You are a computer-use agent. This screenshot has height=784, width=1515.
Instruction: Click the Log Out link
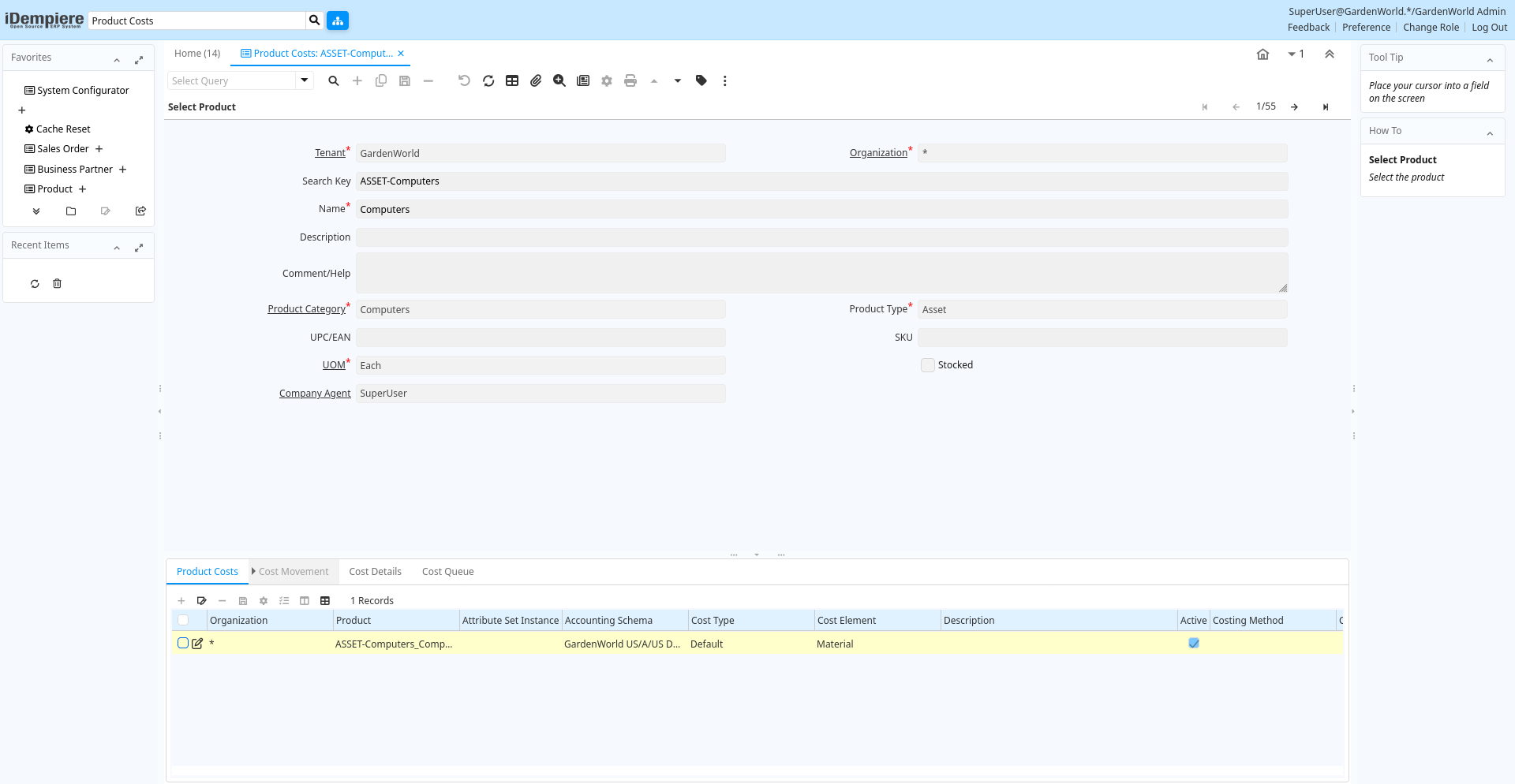[x=1489, y=28]
